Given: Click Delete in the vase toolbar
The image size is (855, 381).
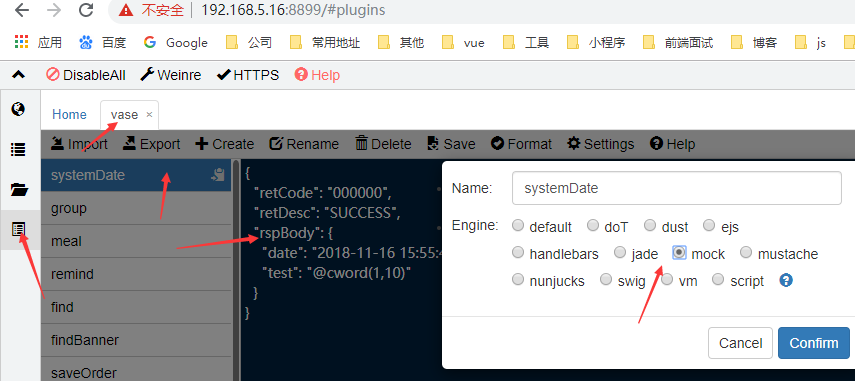Looking at the screenshot, I should click(x=383, y=144).
